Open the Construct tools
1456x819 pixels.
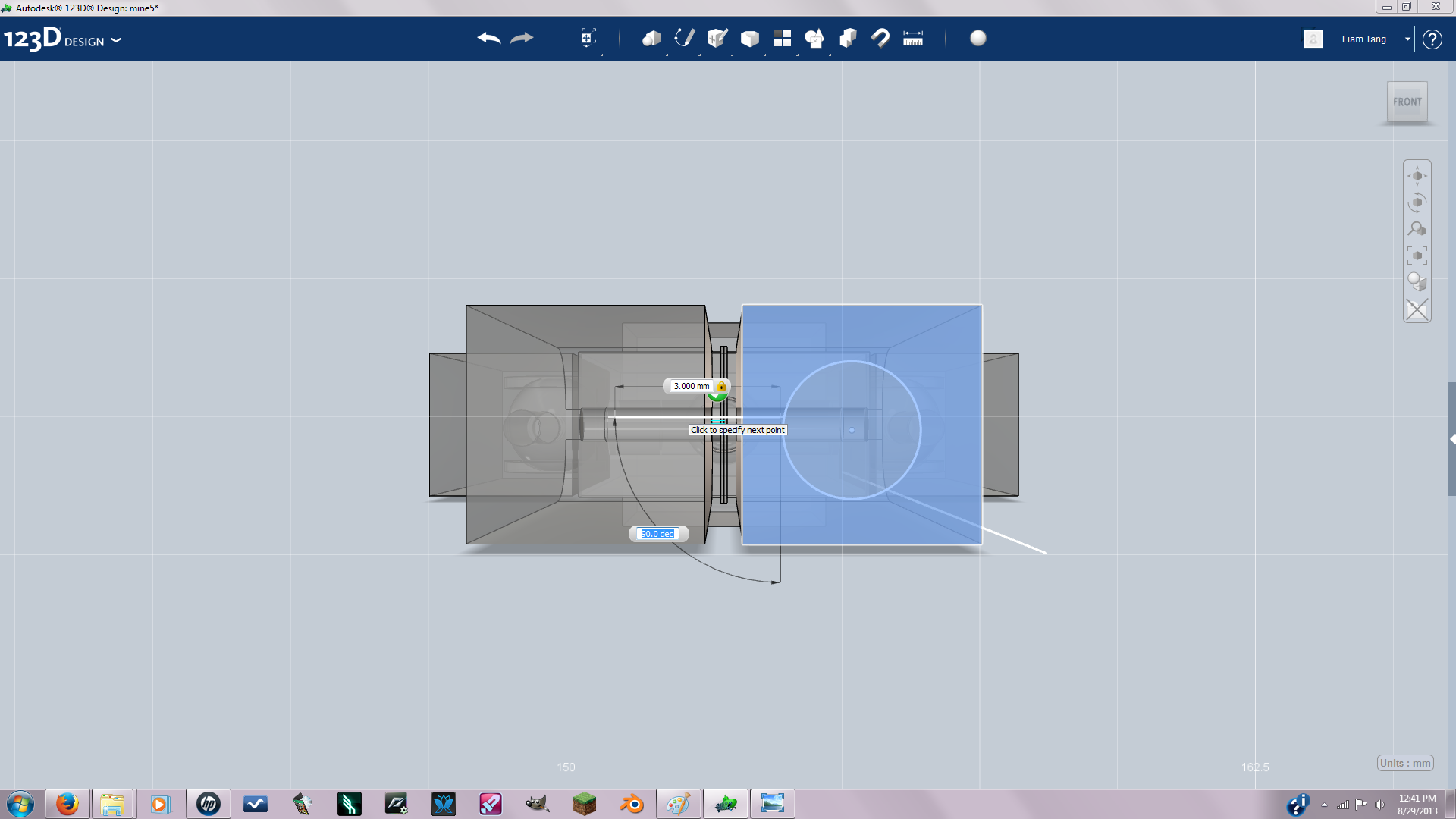point(717,38)
